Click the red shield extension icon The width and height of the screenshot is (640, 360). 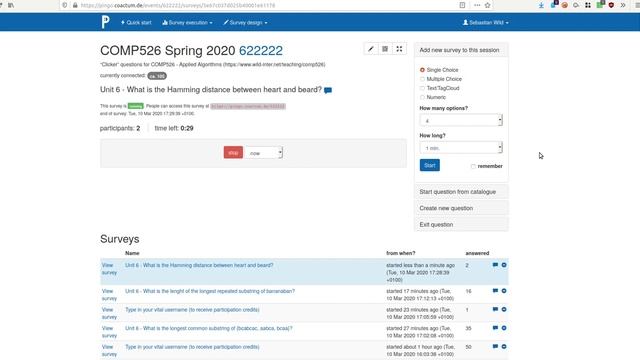611,5
